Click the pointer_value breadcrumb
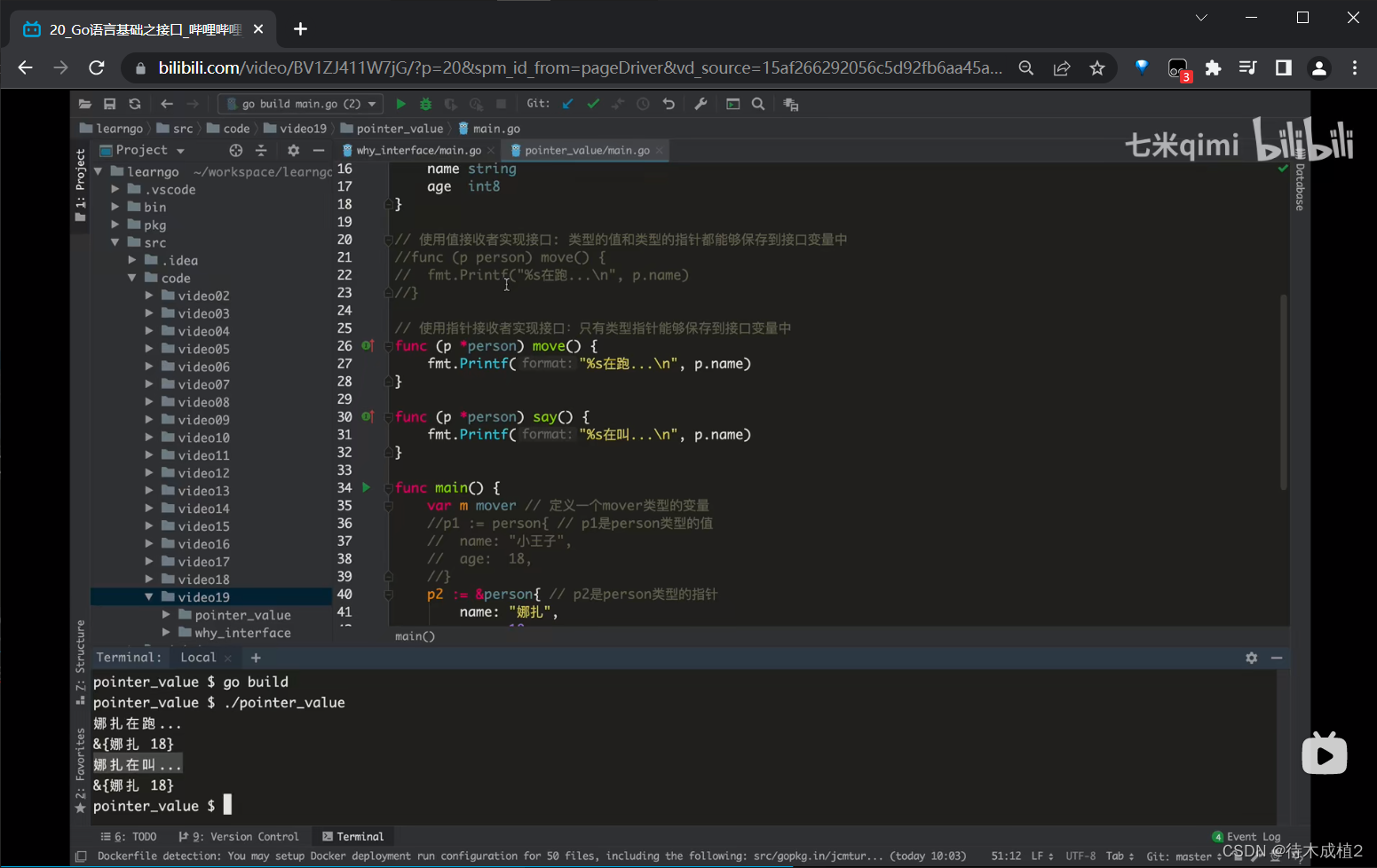 tap(392, 129)
